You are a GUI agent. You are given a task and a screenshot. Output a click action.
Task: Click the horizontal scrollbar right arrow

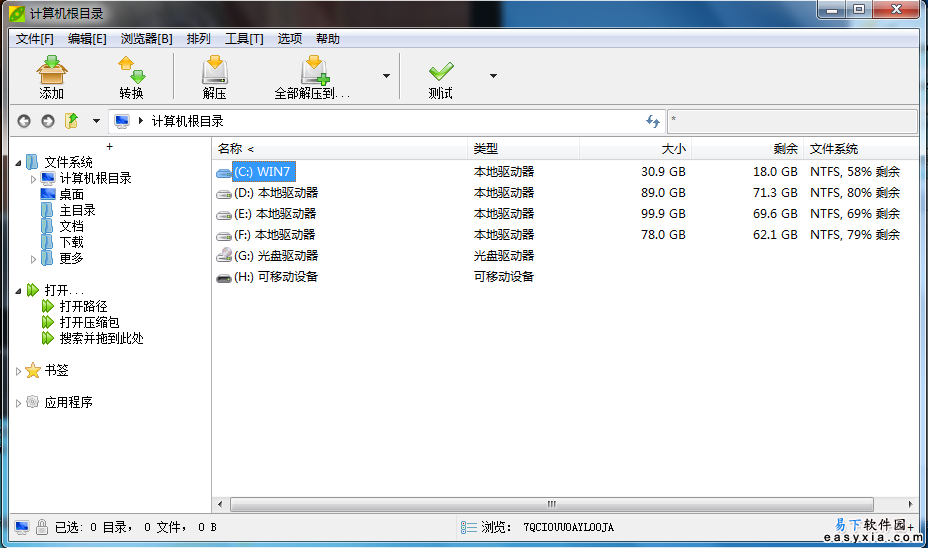[x=911, y=504]
